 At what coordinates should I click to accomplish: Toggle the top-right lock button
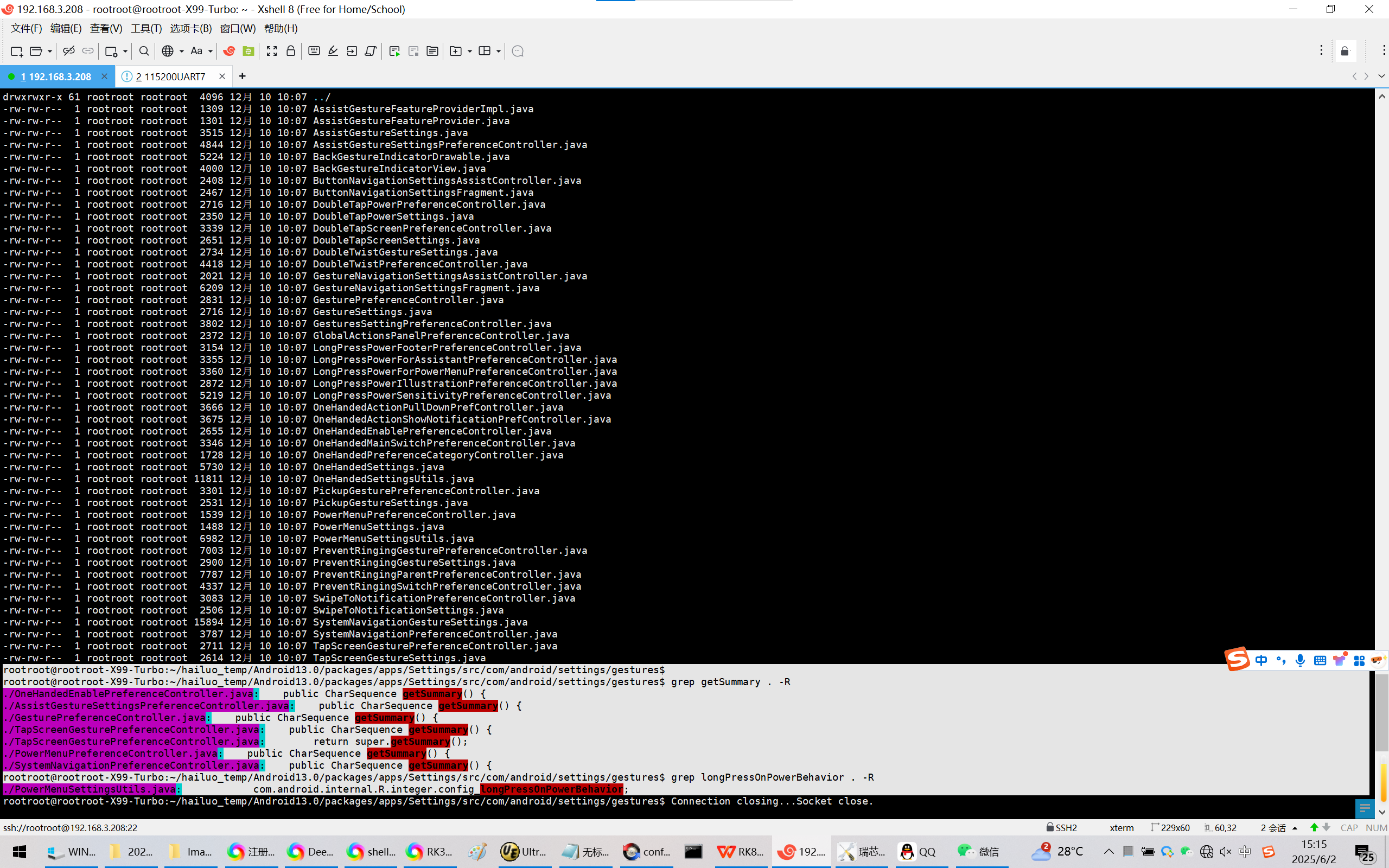(1345, 52)
